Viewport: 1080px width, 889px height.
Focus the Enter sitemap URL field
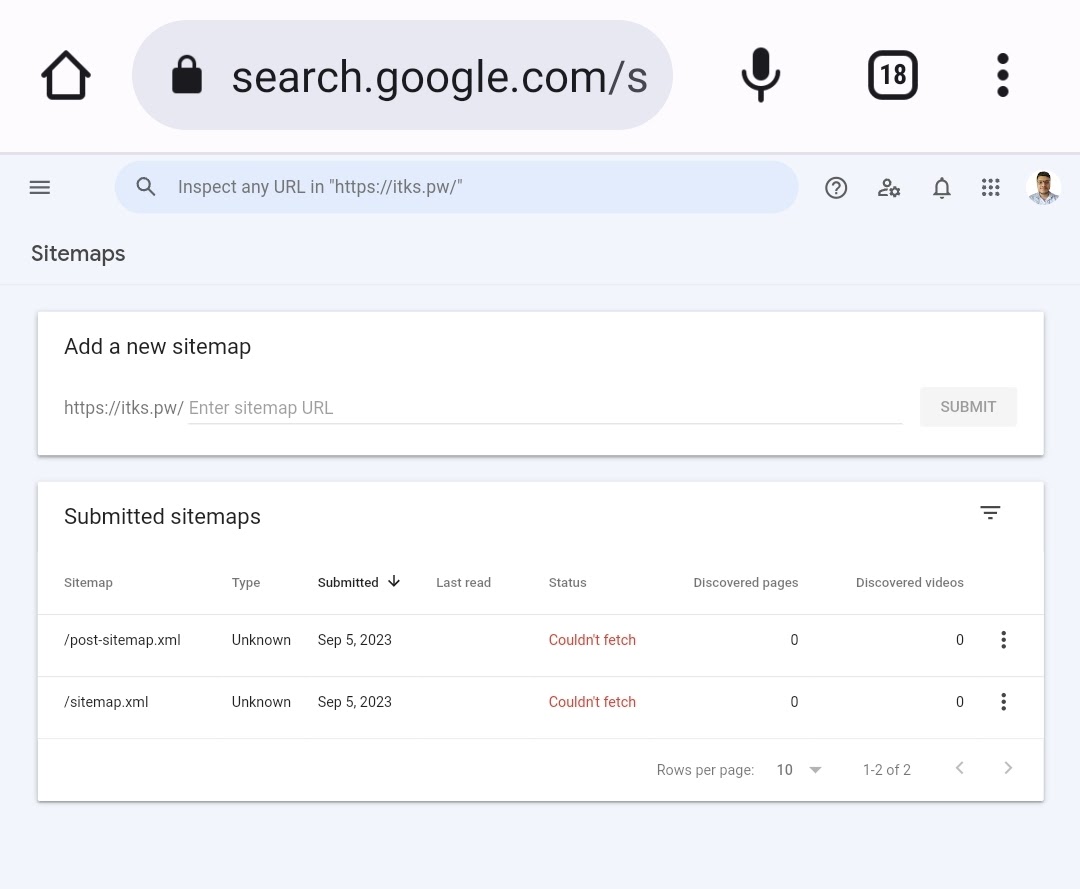point(544,408)
